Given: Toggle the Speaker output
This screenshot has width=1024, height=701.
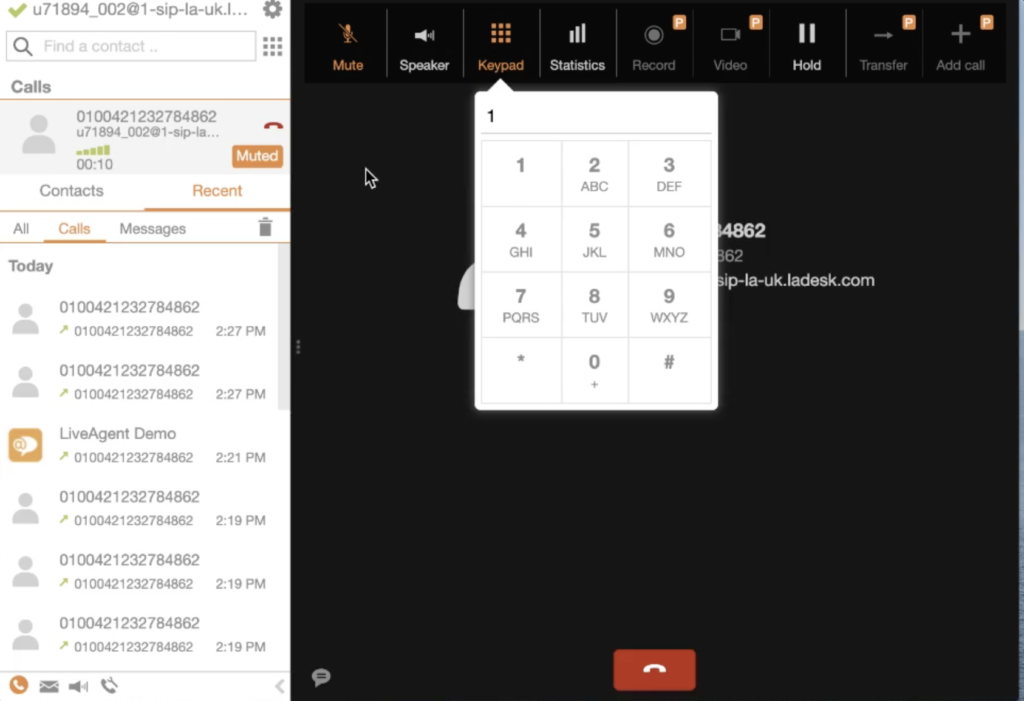Looking at the screenshot, I should tap(424, 42).
